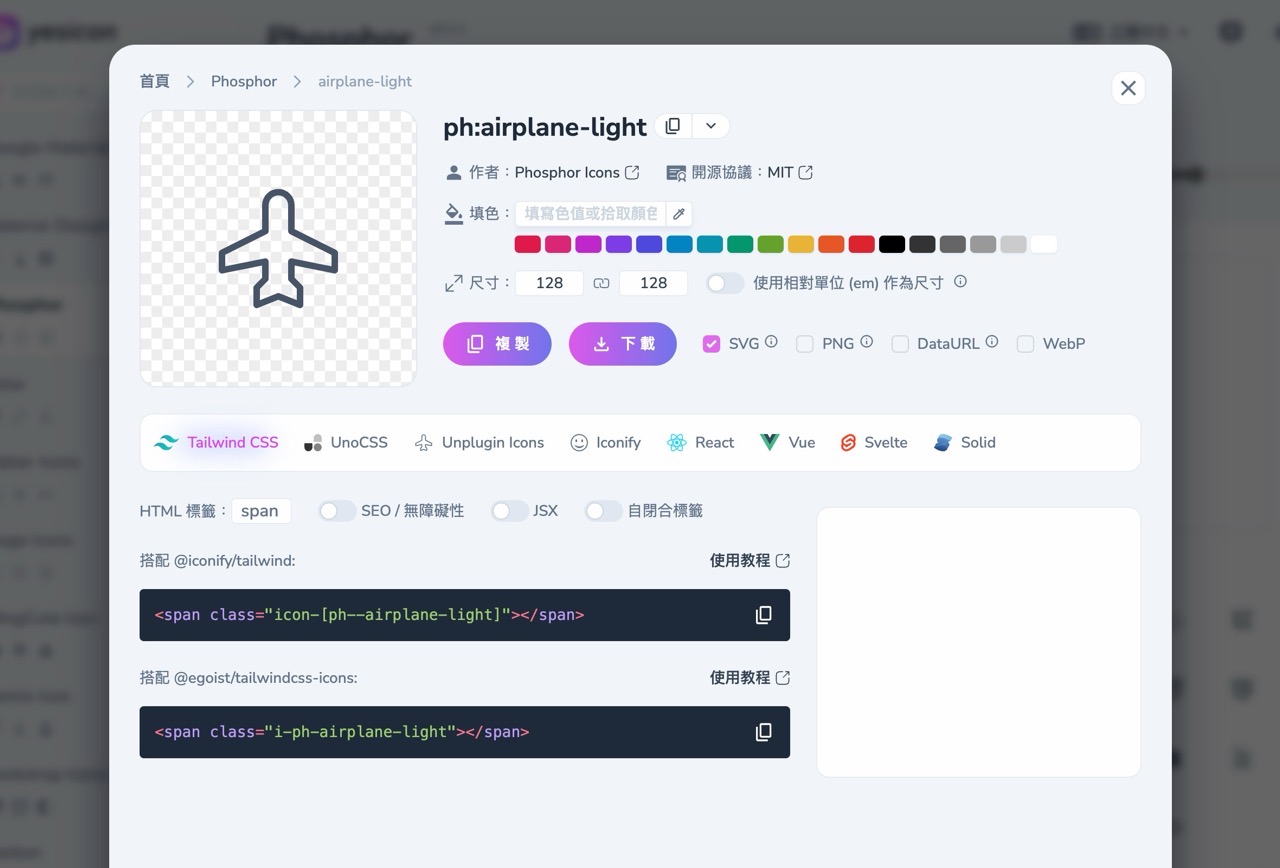Close the icon detail dialog
This screenshot has width=1280, height=868.
coord(1128,88)
